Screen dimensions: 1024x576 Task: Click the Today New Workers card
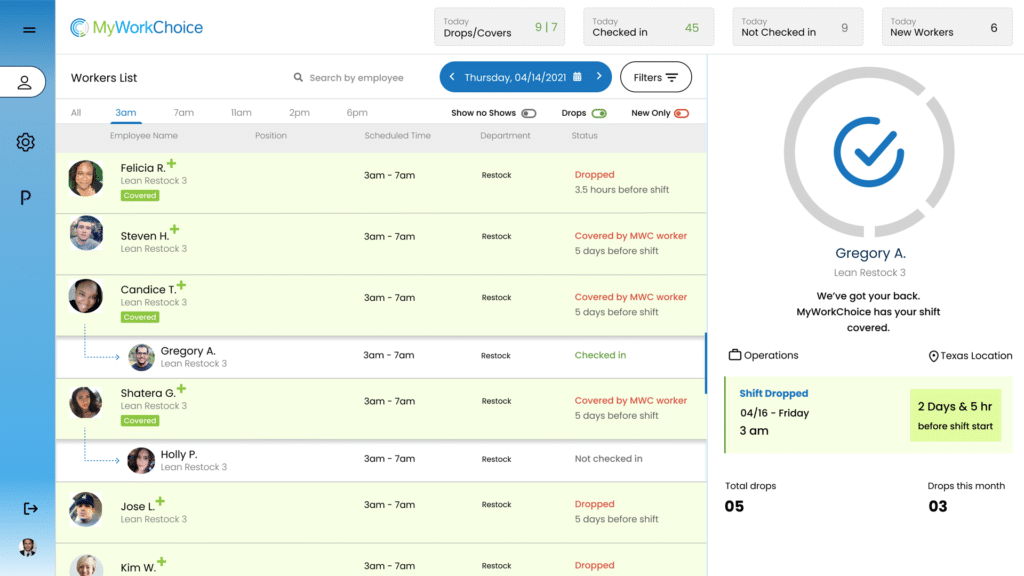[947, 27]
